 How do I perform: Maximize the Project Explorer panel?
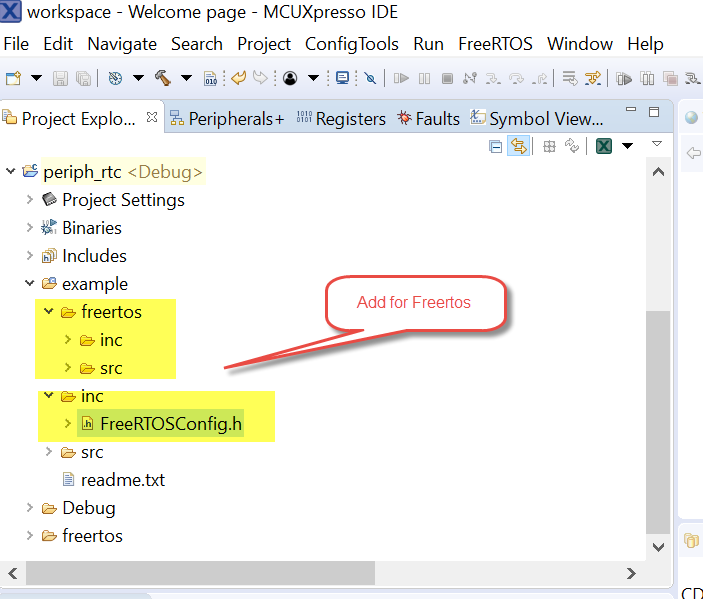[x=654, y=112]
